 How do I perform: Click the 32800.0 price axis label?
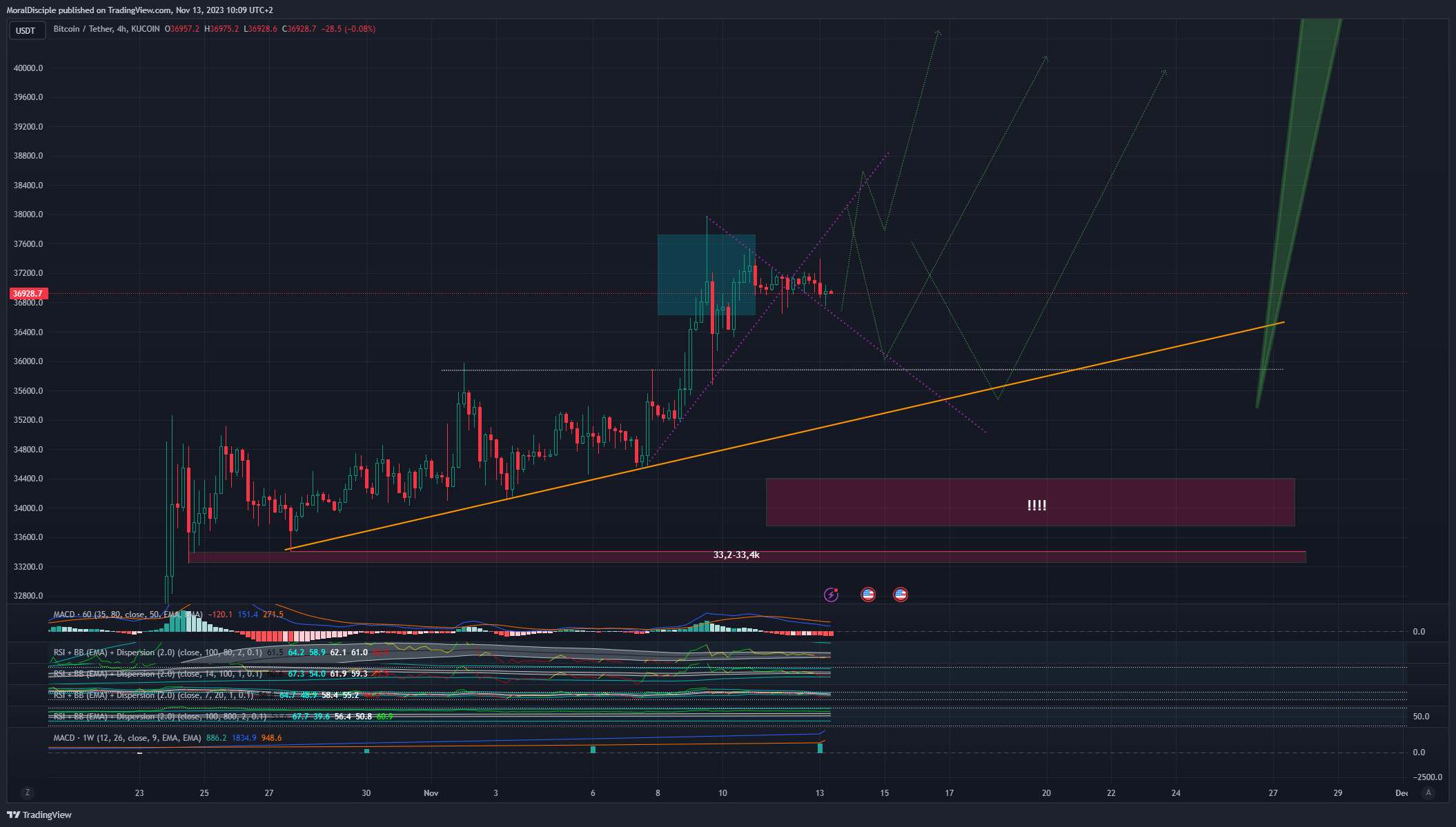pyautogui.click(x=28, y=595)
